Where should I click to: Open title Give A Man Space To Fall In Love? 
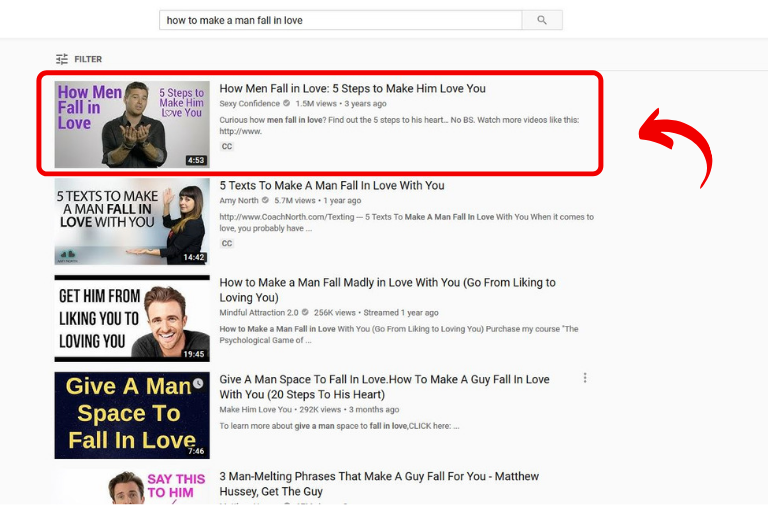pos(384,387)
